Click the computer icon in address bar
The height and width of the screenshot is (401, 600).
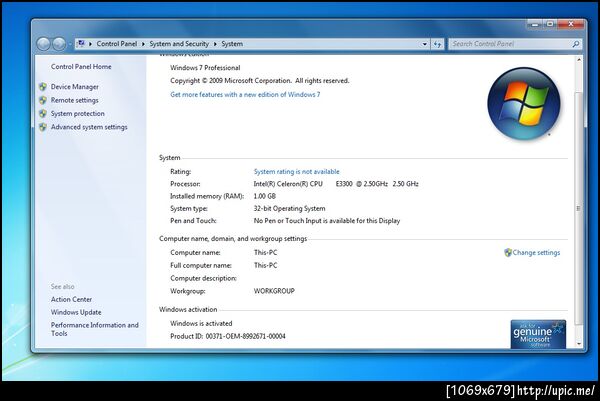pyautogui.click(x=81, y=44)
